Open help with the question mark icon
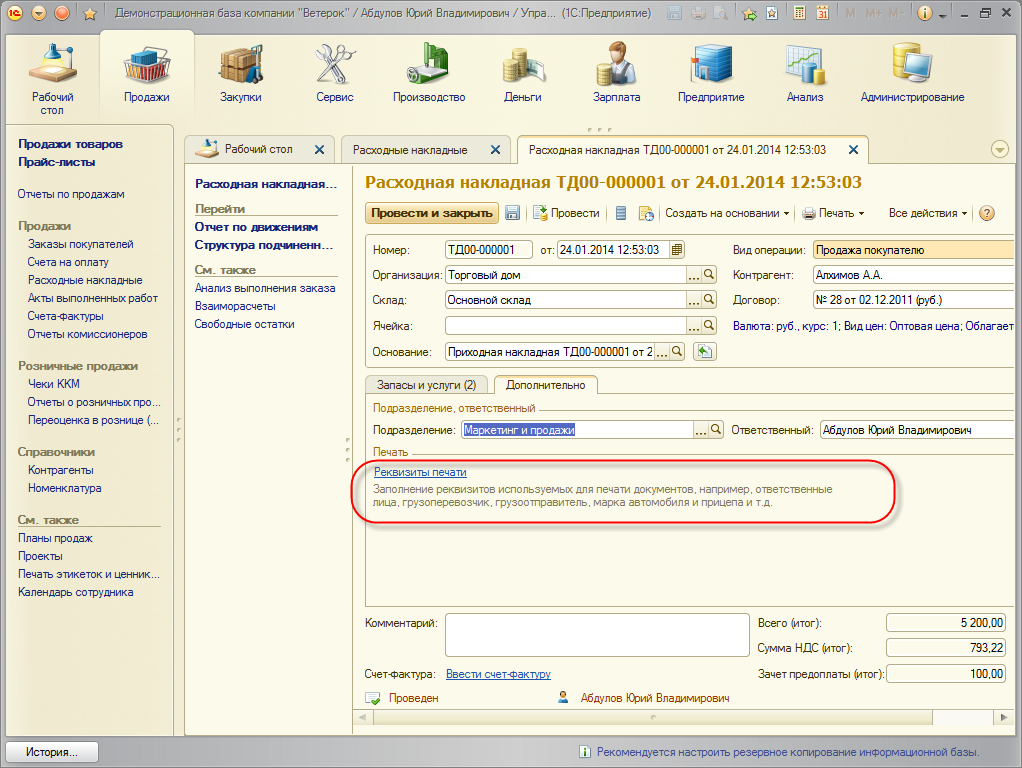Screen dimensions: 1022x768 pos(987,213)
